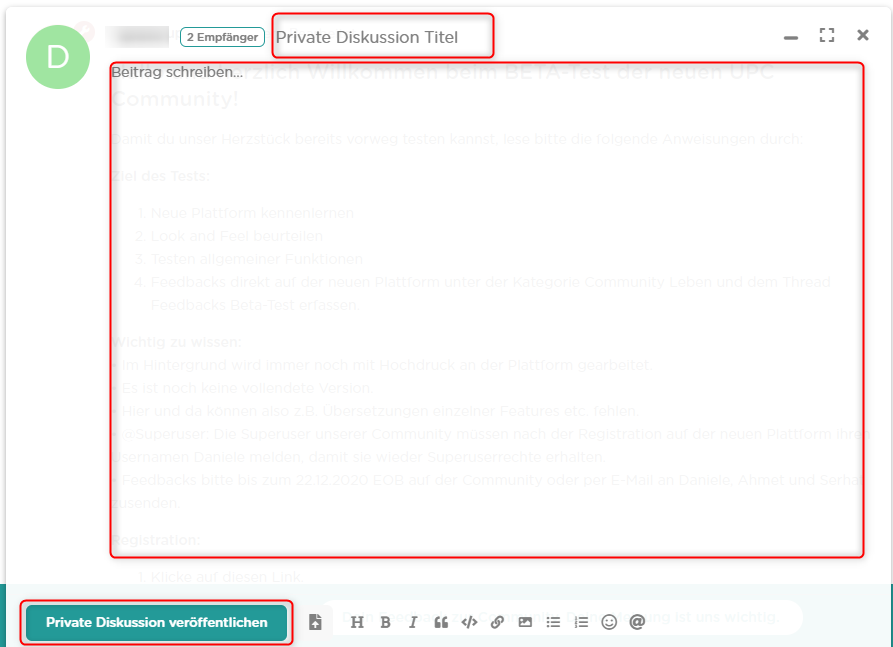893x647 pixels.
Task: Focus the Private Diskussion Titel field
Action: [x=383, y=37]
